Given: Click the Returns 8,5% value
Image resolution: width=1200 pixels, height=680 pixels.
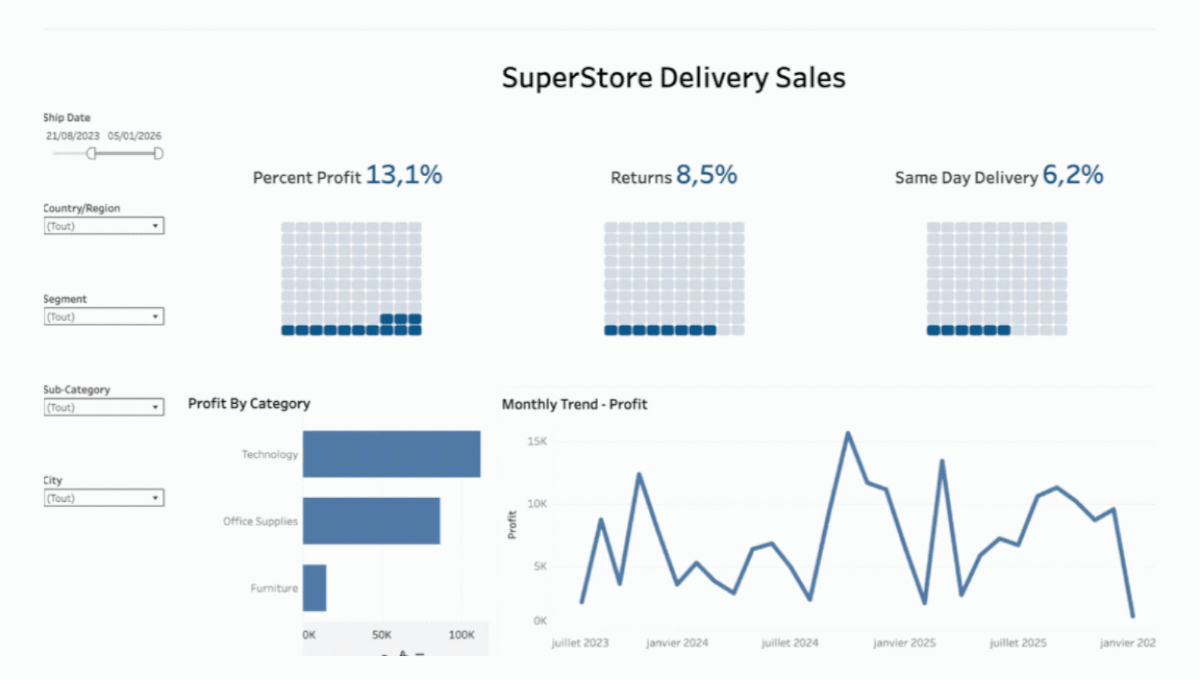Looking at the screenshot, I should coord(706,175).
